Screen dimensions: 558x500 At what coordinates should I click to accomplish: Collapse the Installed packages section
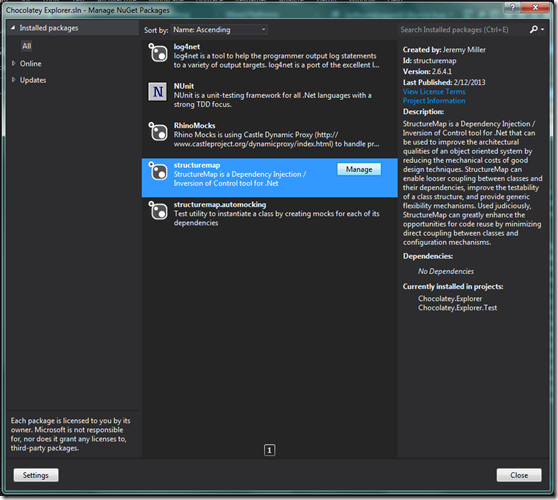(x=13, y=28)
